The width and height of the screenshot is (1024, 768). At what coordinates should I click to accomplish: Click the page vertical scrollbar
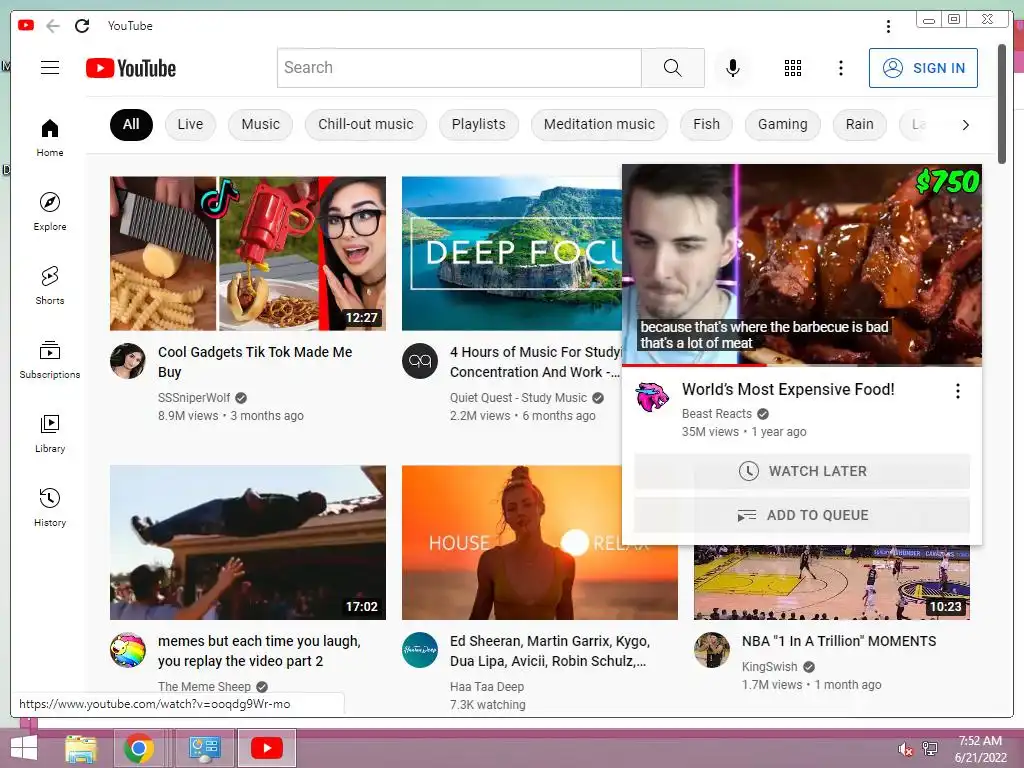point(1002,104)
